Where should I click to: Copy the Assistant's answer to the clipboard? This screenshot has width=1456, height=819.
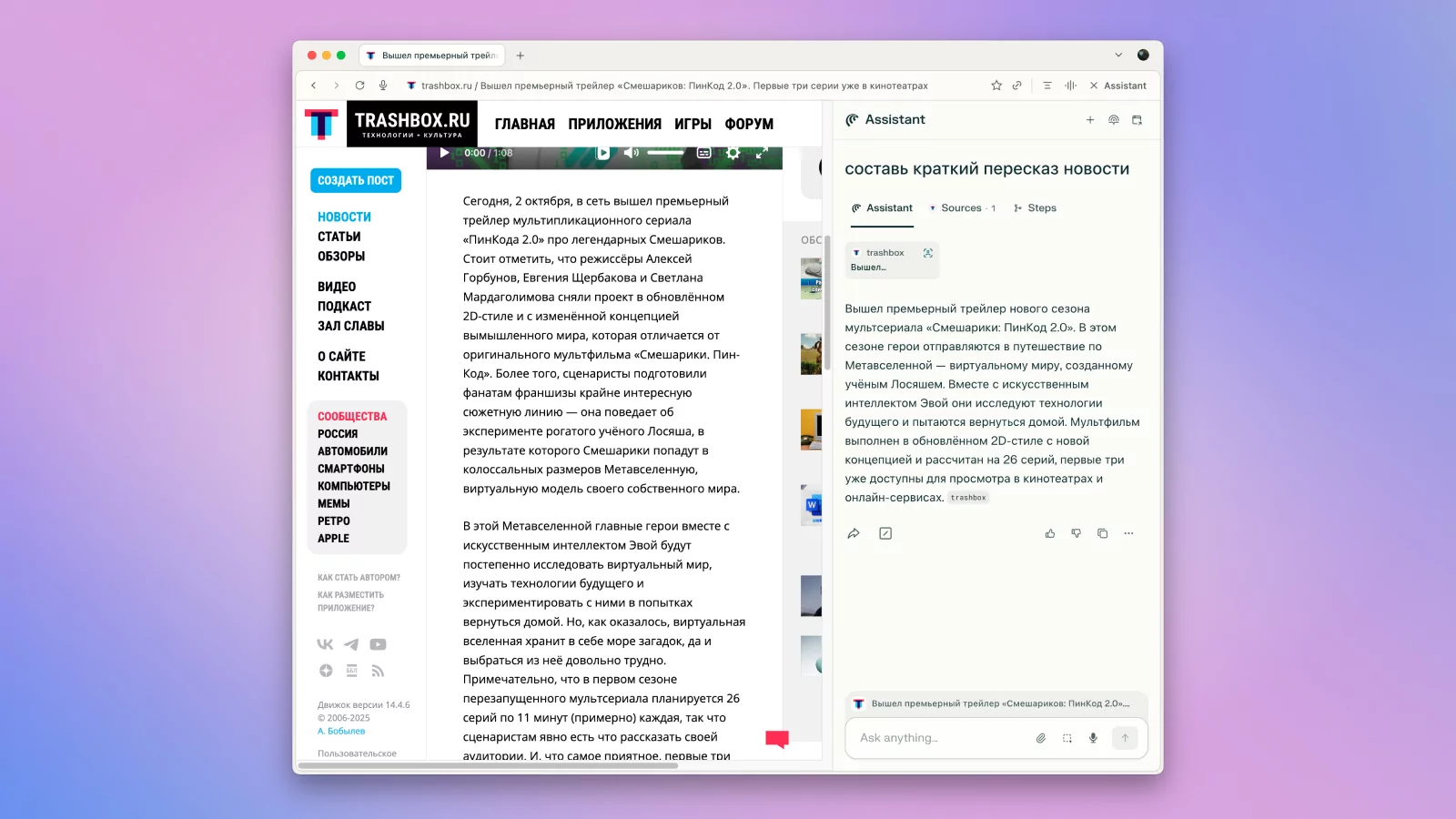(1102, 534)
